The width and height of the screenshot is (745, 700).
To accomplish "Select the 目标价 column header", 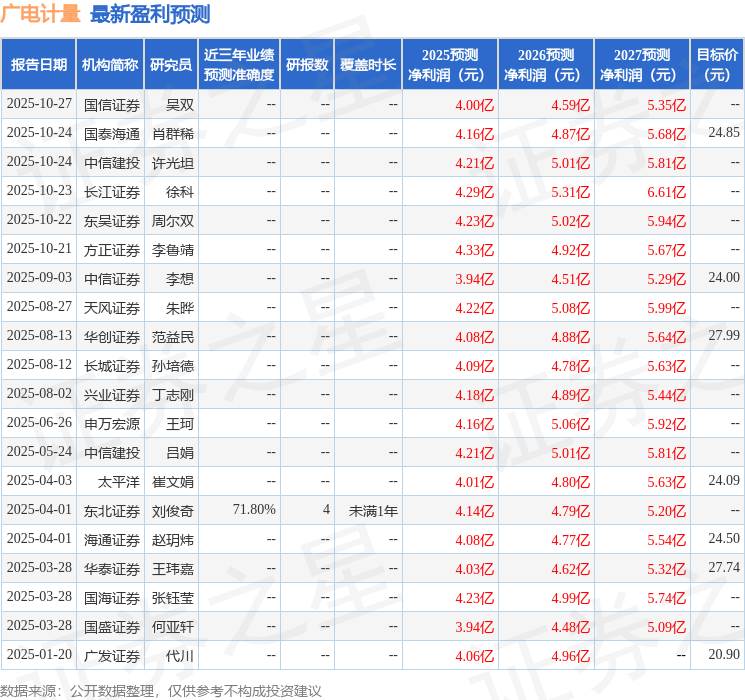I will coord(717,64).
